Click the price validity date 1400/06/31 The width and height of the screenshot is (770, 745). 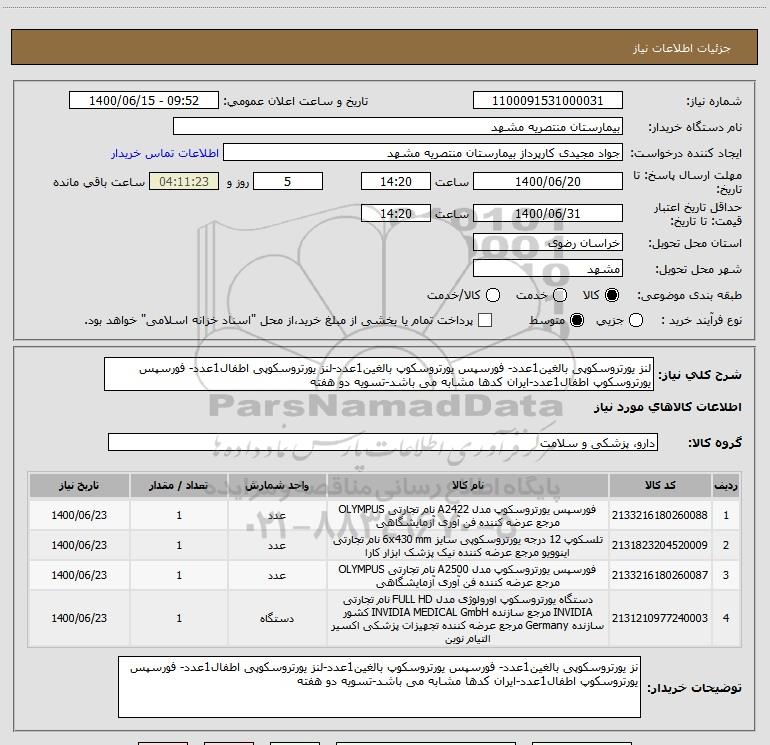pyautogui.click(x=548, y=213)
